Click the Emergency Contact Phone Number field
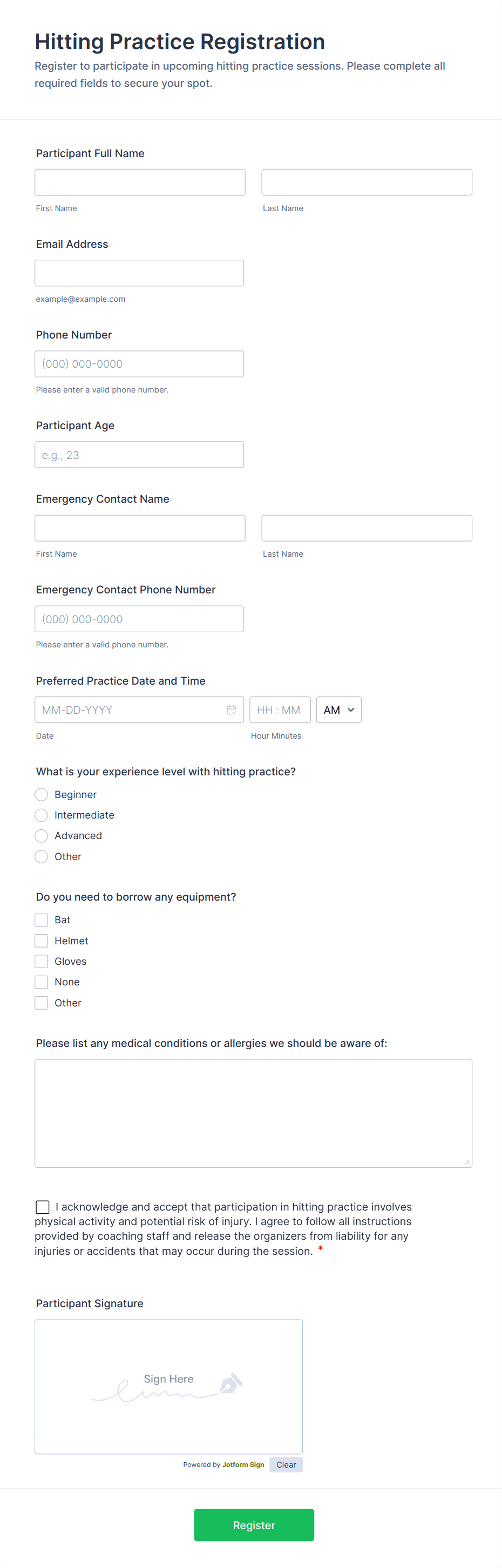This screenshot has width=502, height=1568. click(x=139, y=619)
